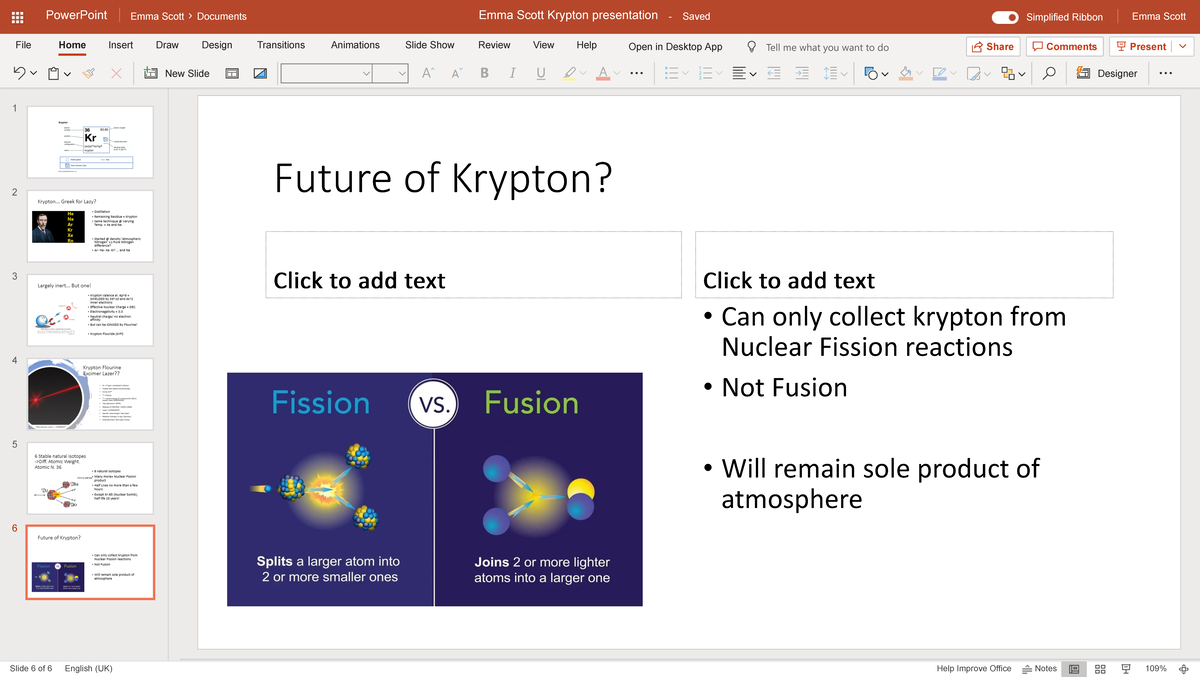Select the Format Painter tool
This screenshot has height=677, width=1200.
89,73
